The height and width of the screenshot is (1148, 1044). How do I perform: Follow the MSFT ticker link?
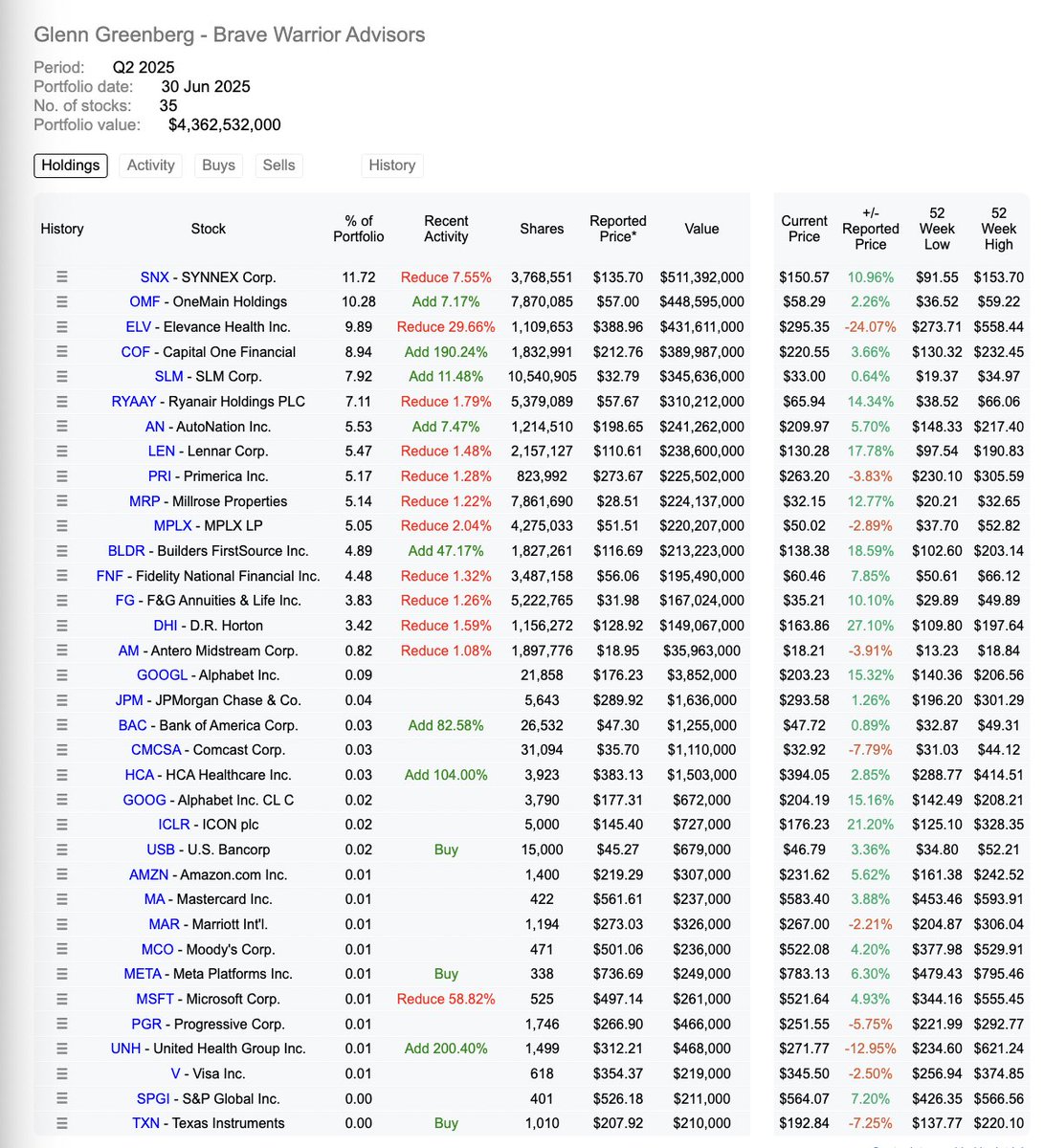click(x=155, y=999)
